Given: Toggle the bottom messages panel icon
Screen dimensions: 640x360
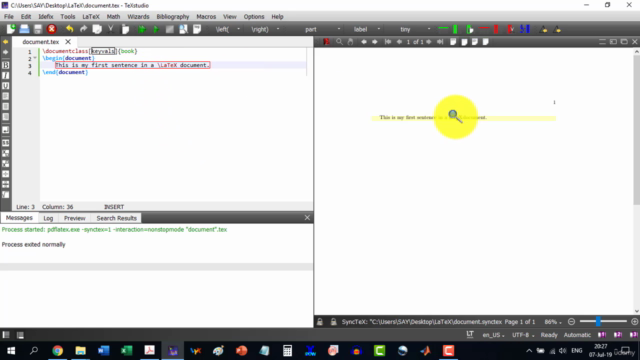Looking at the screenshot, I should tap(20, 335).
